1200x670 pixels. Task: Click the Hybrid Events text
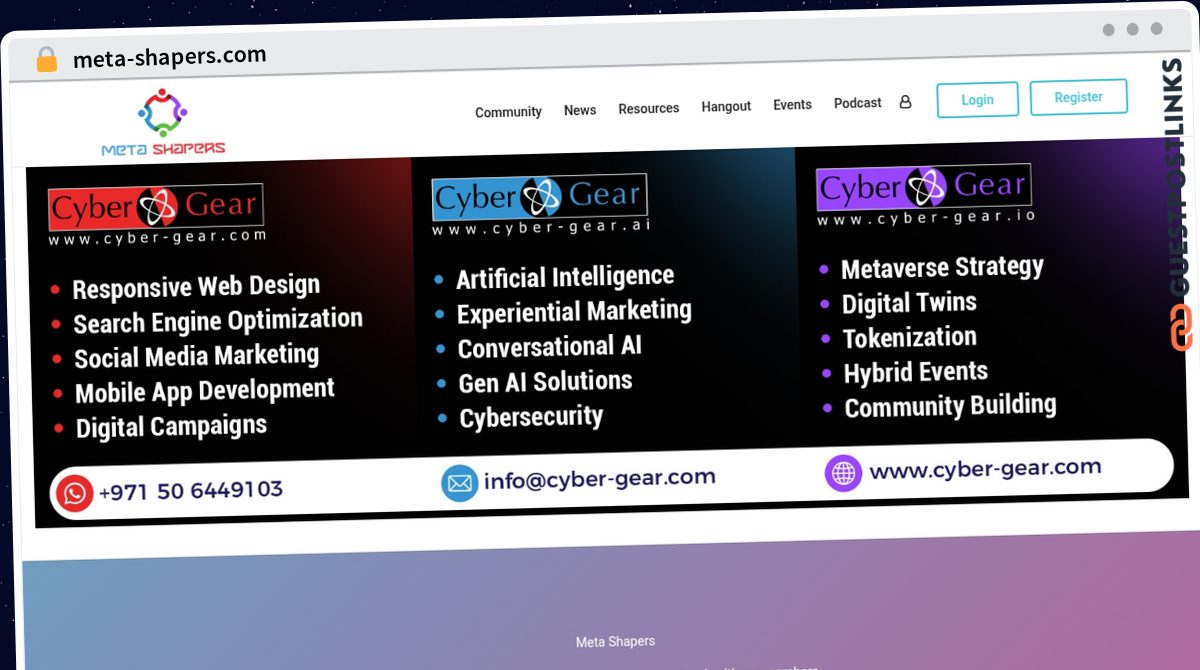916,372
